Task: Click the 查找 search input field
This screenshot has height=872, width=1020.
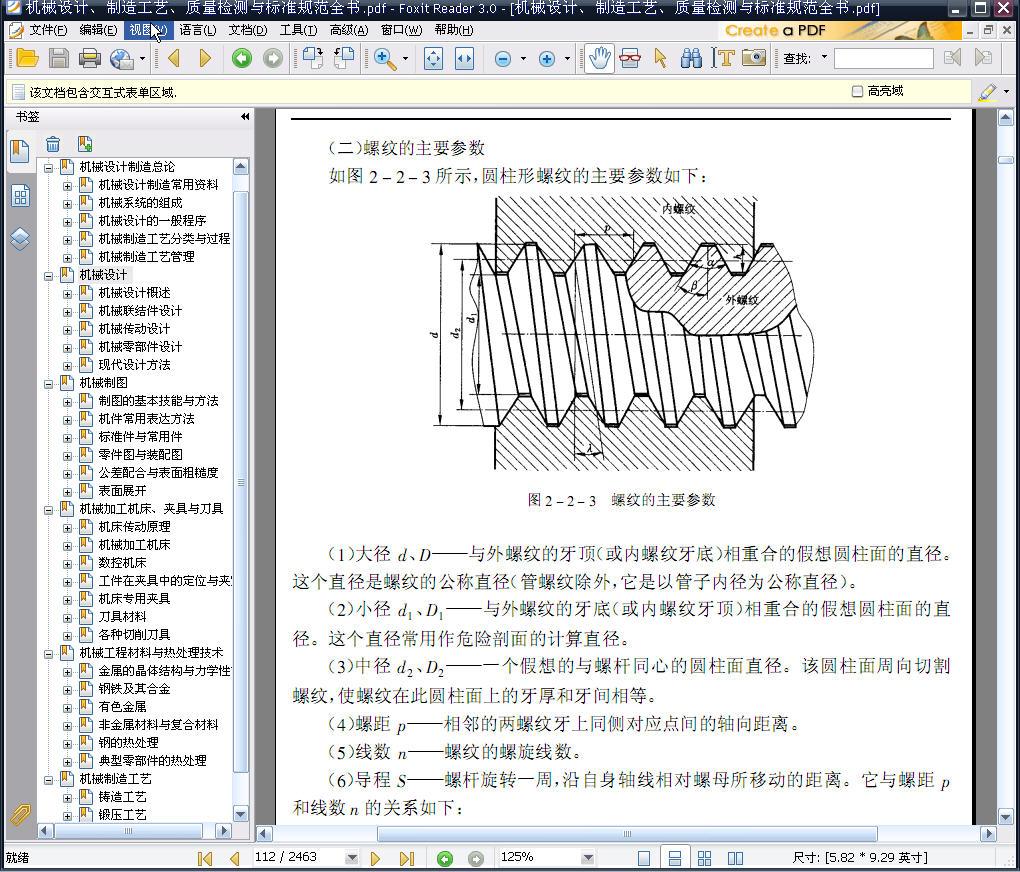Action: coord(883,59)
